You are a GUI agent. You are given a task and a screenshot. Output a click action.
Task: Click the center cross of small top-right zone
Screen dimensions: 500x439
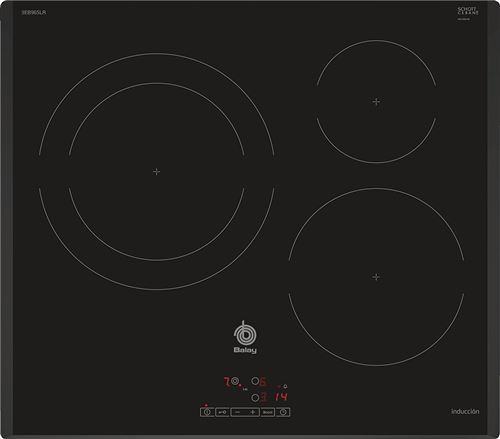[376, 101]
